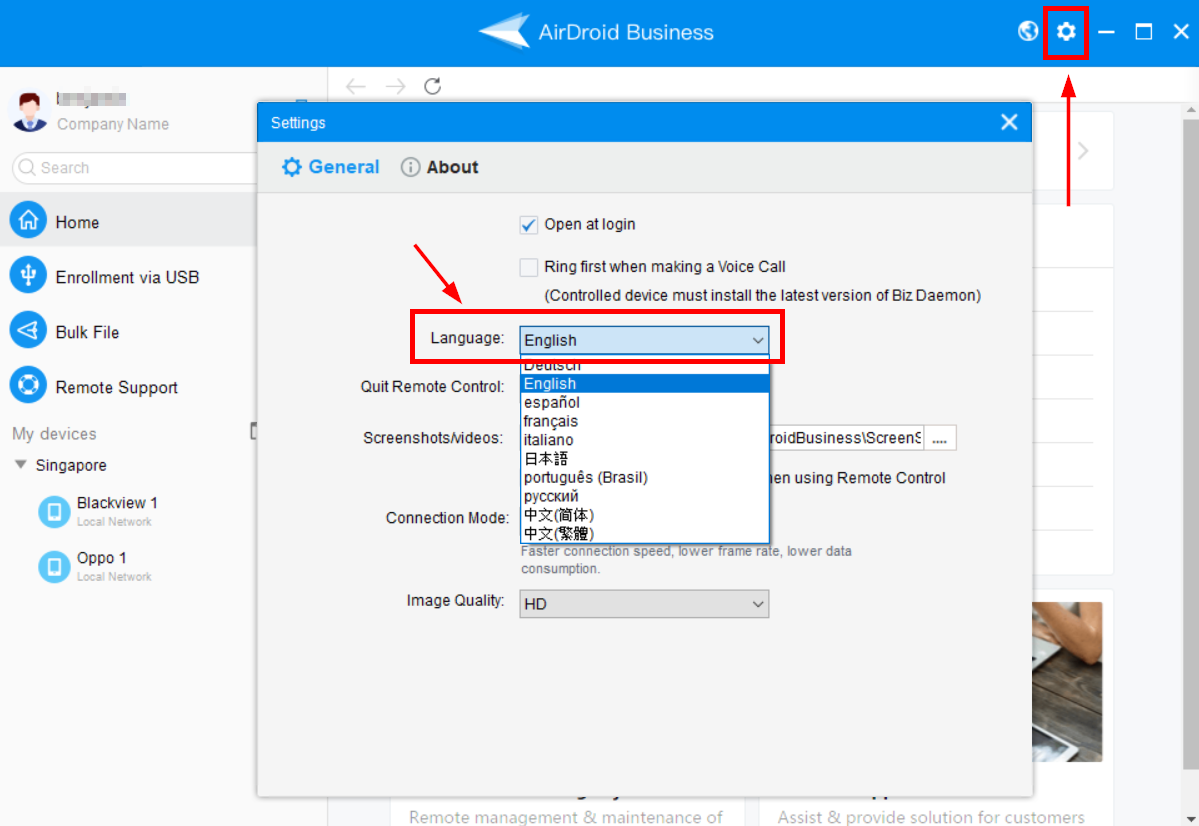Choose English in the language list
Viewport: 1199px width, 826px height.
click(x=644, y=383)
